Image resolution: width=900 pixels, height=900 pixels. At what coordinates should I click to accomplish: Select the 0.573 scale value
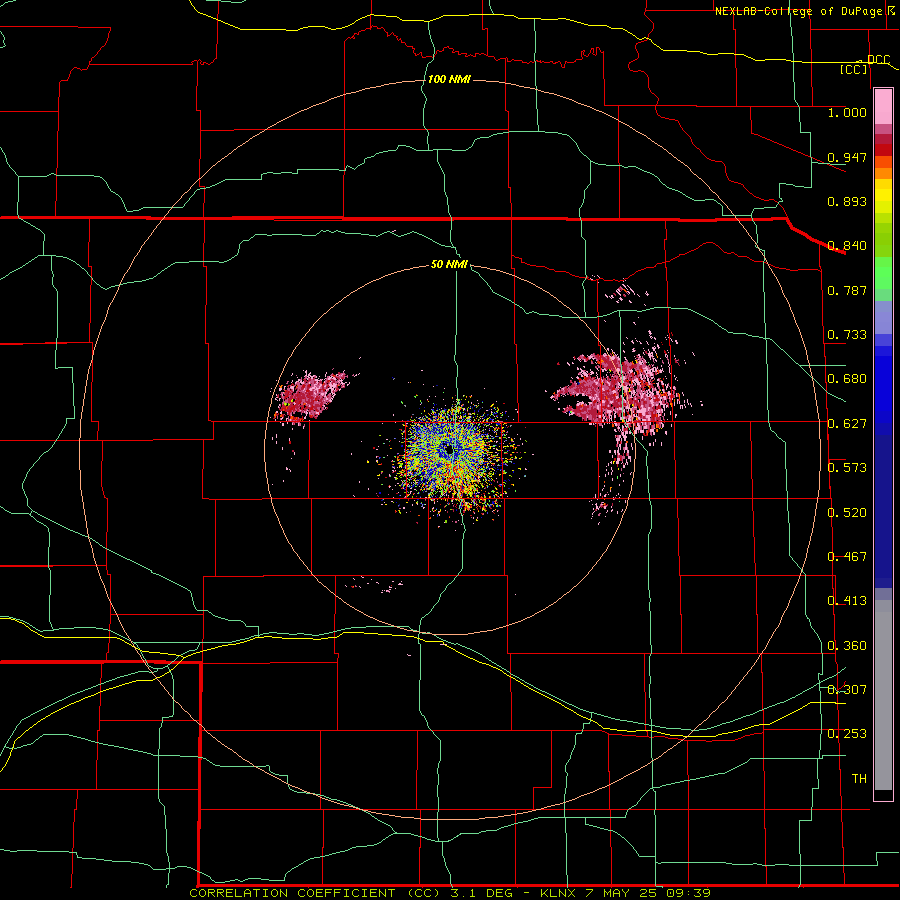coord(847,468)
